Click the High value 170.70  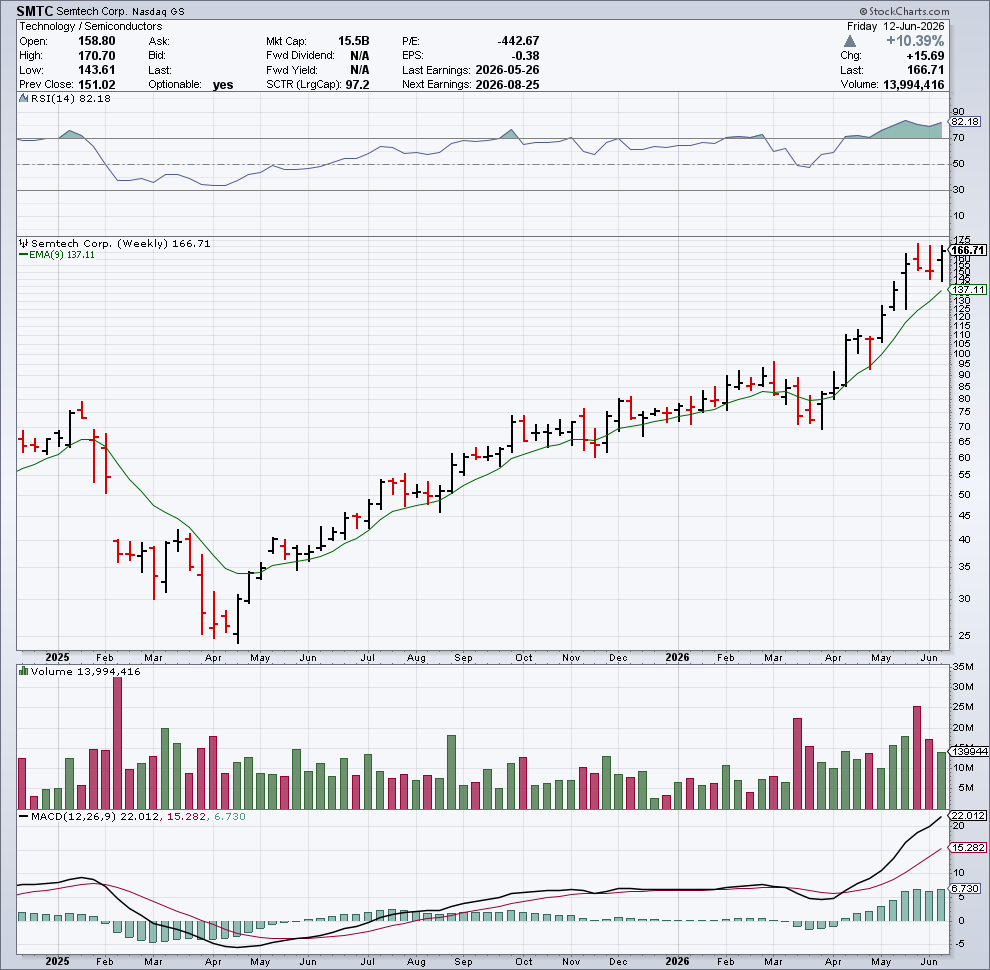(x=97, y=56)
